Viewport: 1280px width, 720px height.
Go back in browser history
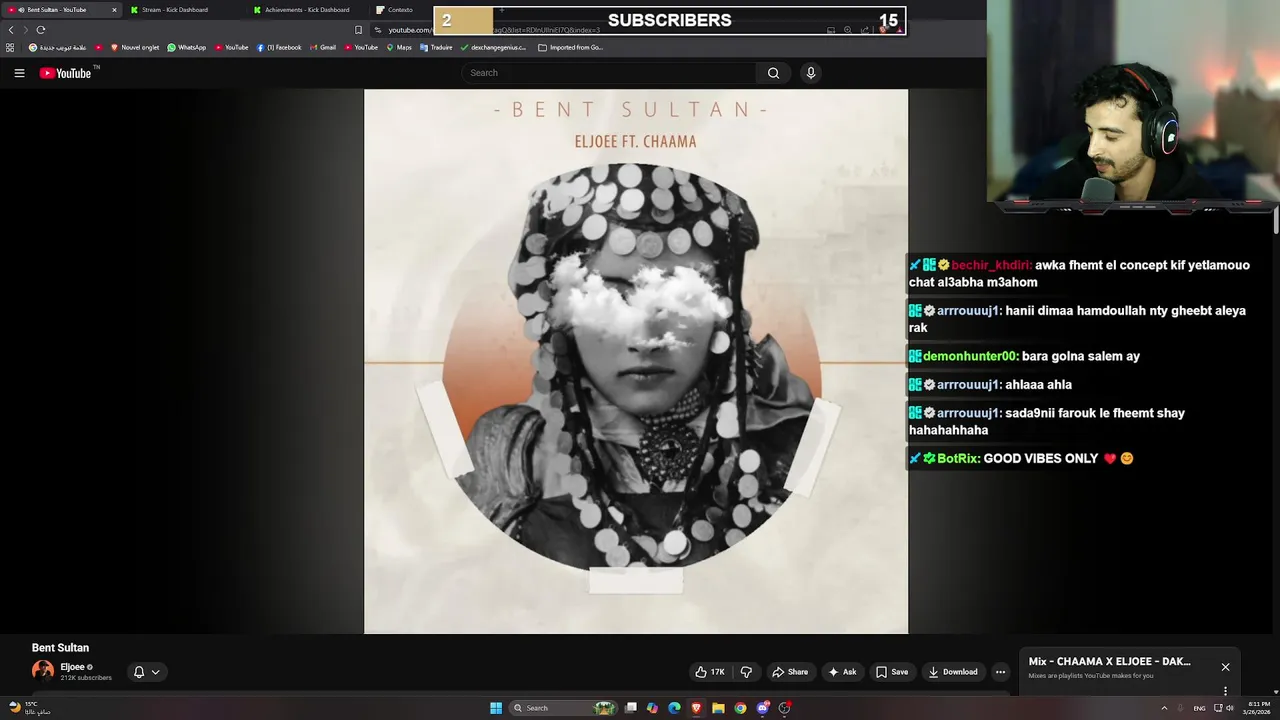tap(11, 29)
